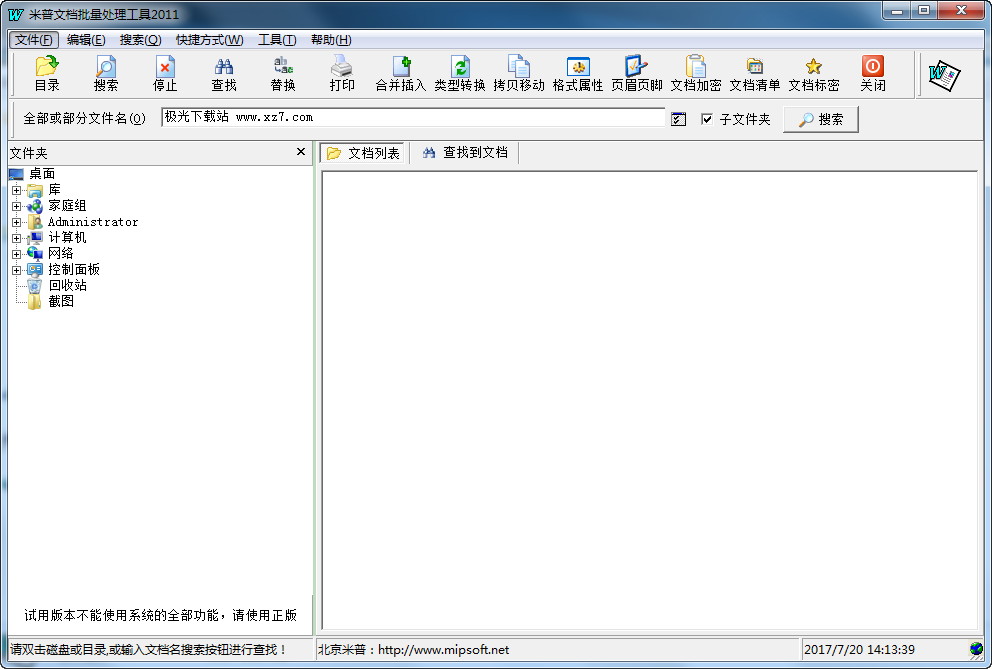The height and width of the screenshot is (669, 992).
Task: Select 控制面板 label in the tree
Action: coord(74,270)
